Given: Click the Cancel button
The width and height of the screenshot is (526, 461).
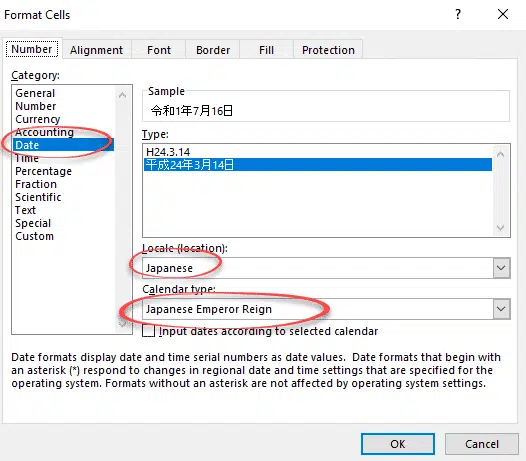Looking at the screenshot, I should tap(482, 444).
